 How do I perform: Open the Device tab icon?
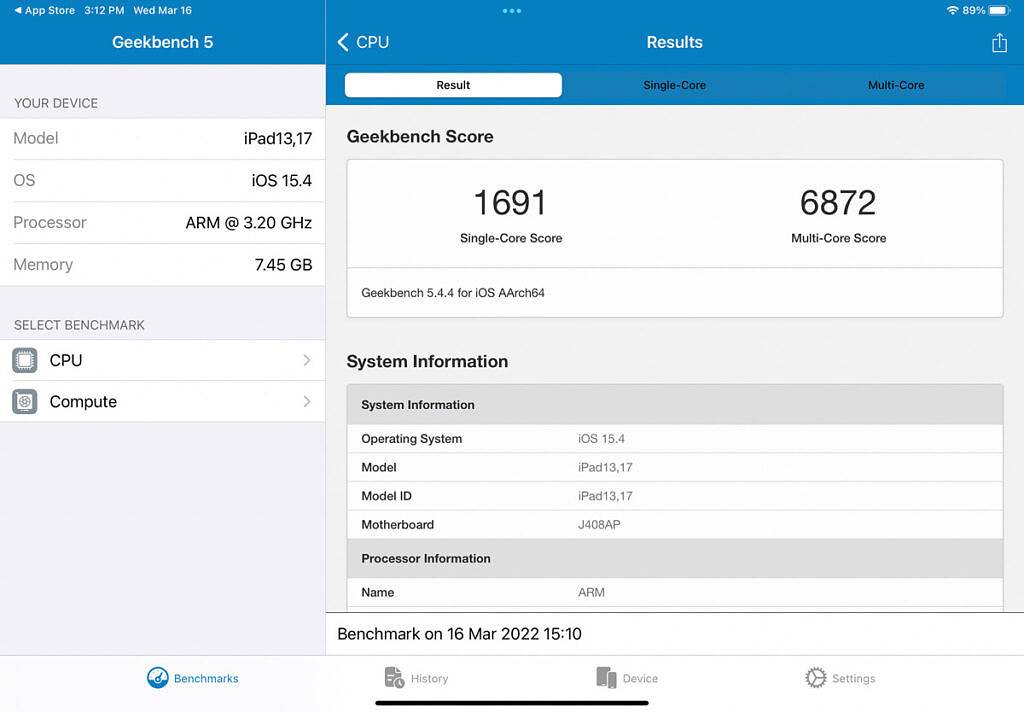pyautogui.click(x=606, y=678)
